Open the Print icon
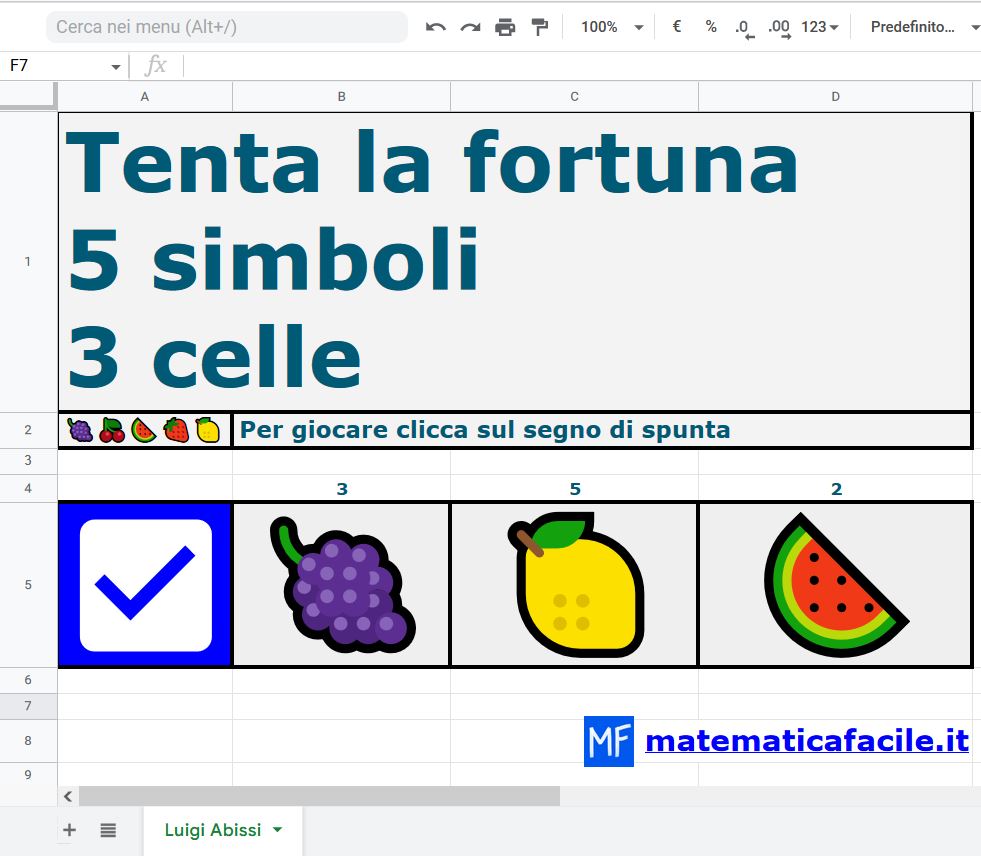This screenshot has height=856, width=981. (x=505, y=27)
